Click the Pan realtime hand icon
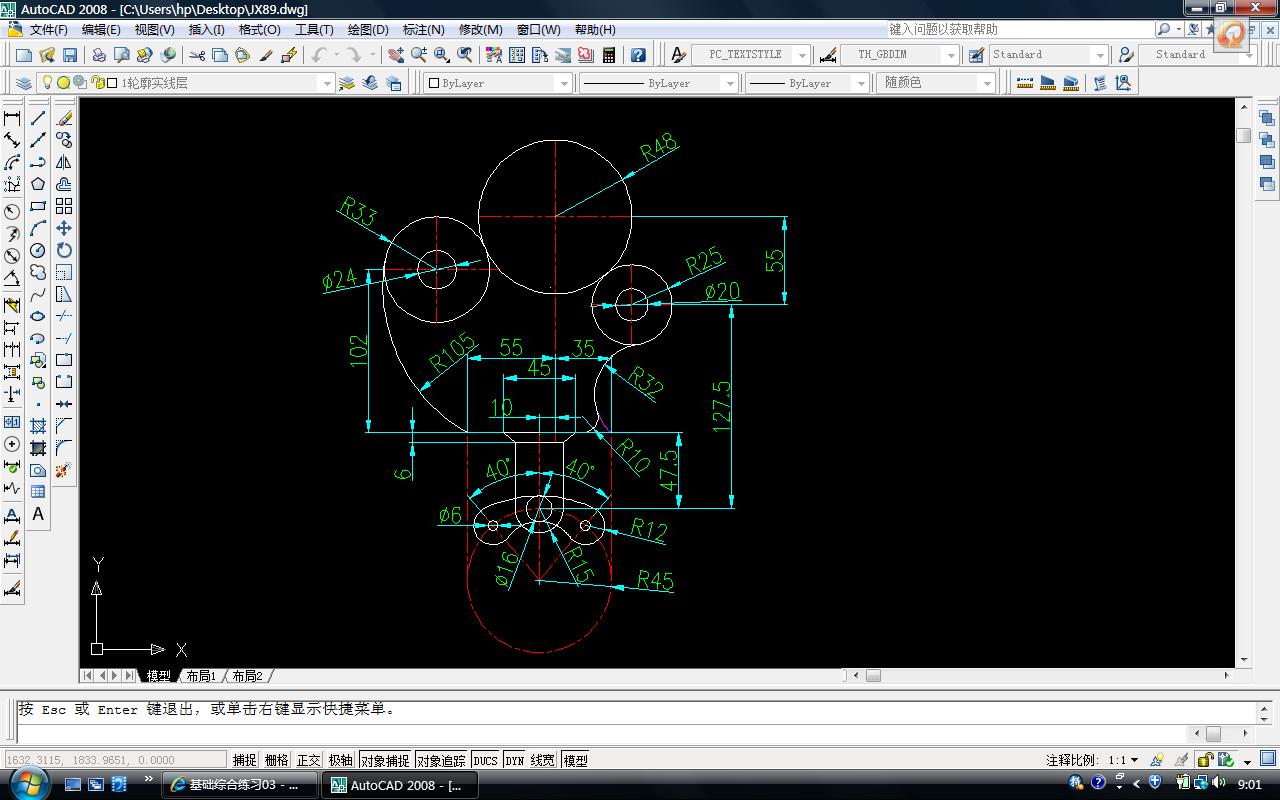 (396, 55)
